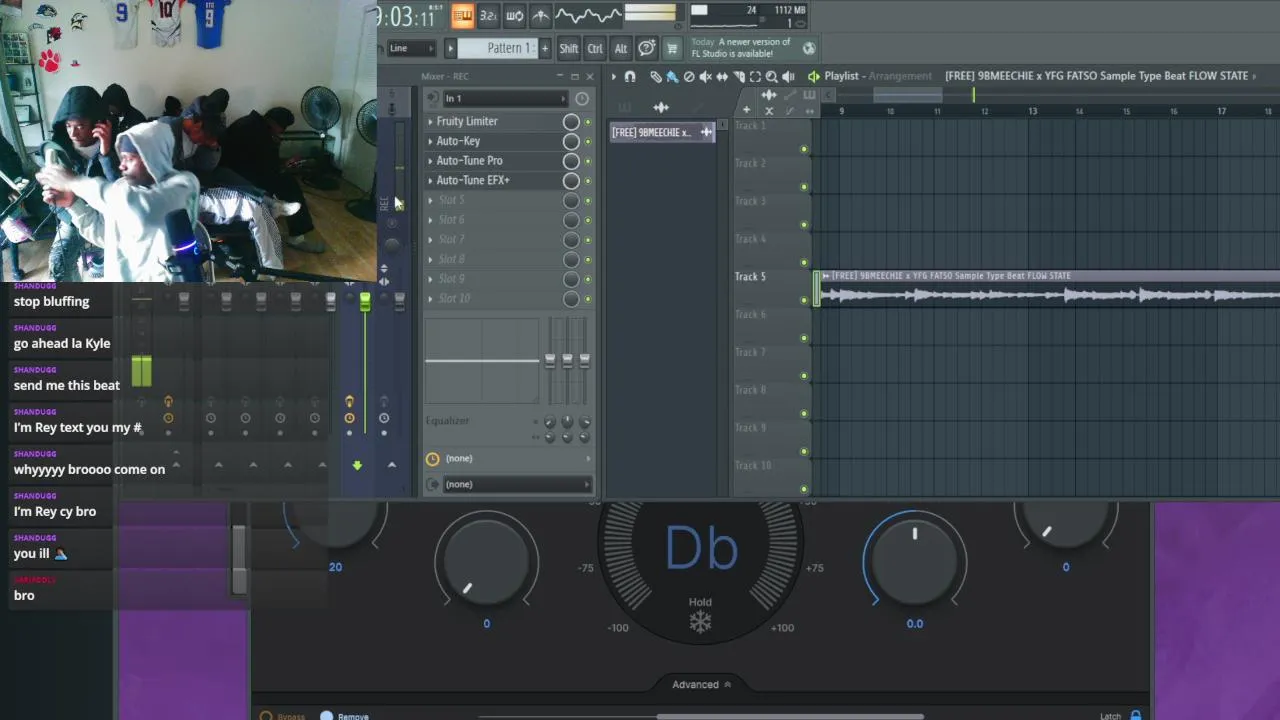Image resolution: width=1280 pixels, height=720 pixels.
Task: Select the playlist Draw pencil tool
Action: [x=656, y=76]
